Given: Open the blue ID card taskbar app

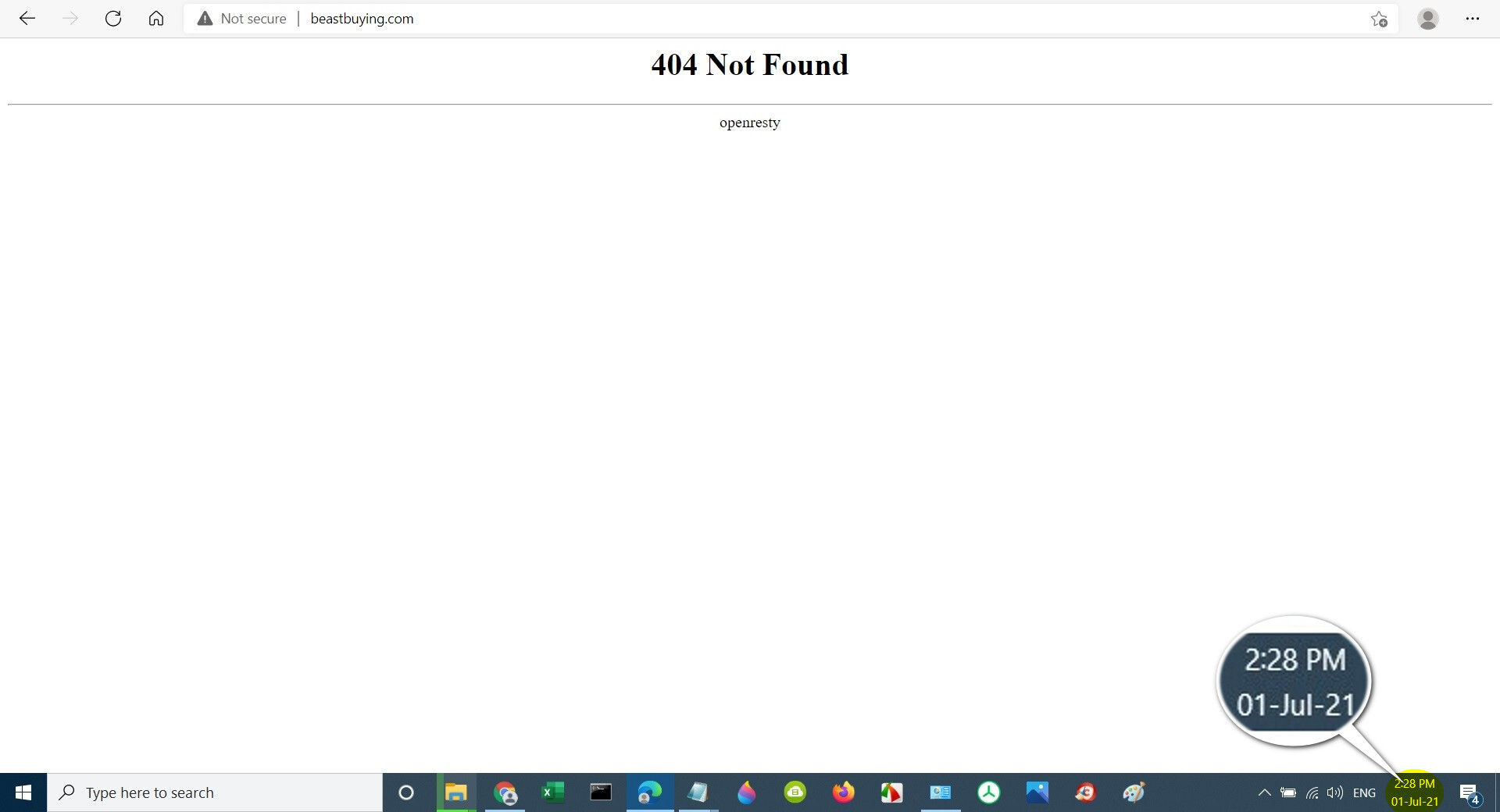Looking at the screenshot, I should (x=940, y=792).
